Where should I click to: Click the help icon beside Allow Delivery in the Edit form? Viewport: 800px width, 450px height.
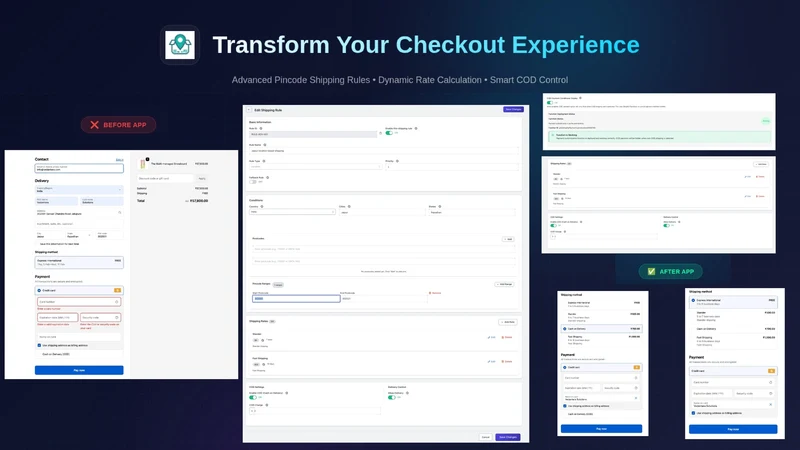(x=407, y=393)
